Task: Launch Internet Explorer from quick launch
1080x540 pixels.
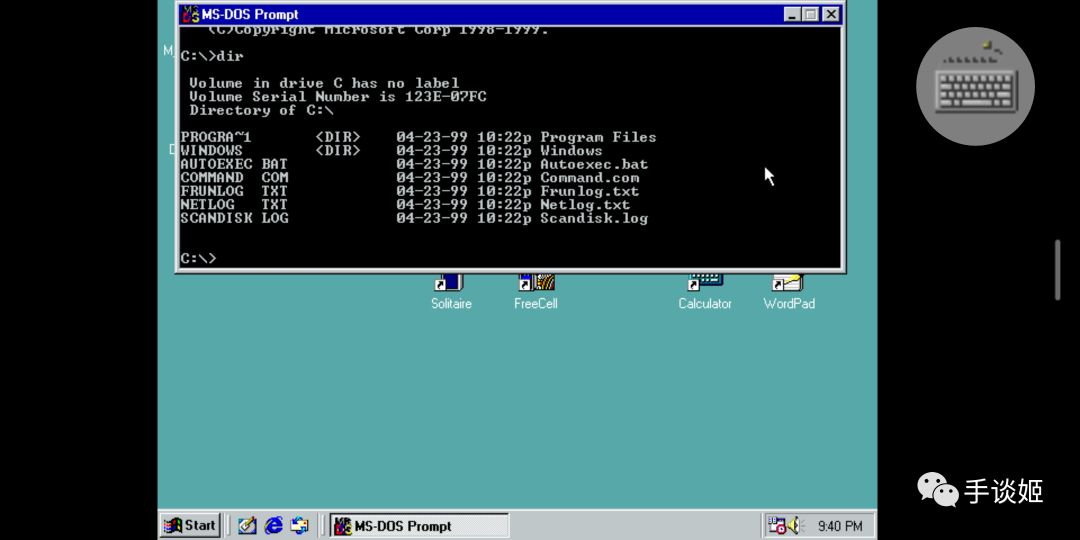Action: [273, 526]
